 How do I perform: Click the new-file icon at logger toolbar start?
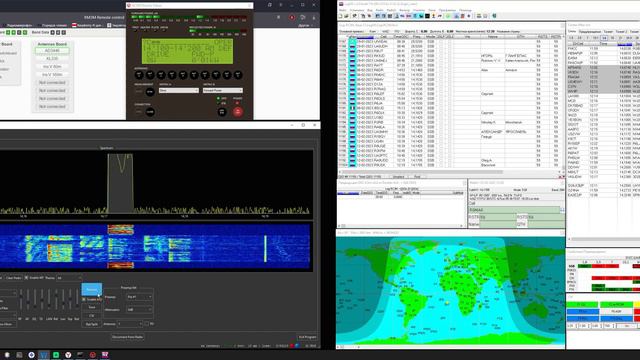[x=341, y=16]
